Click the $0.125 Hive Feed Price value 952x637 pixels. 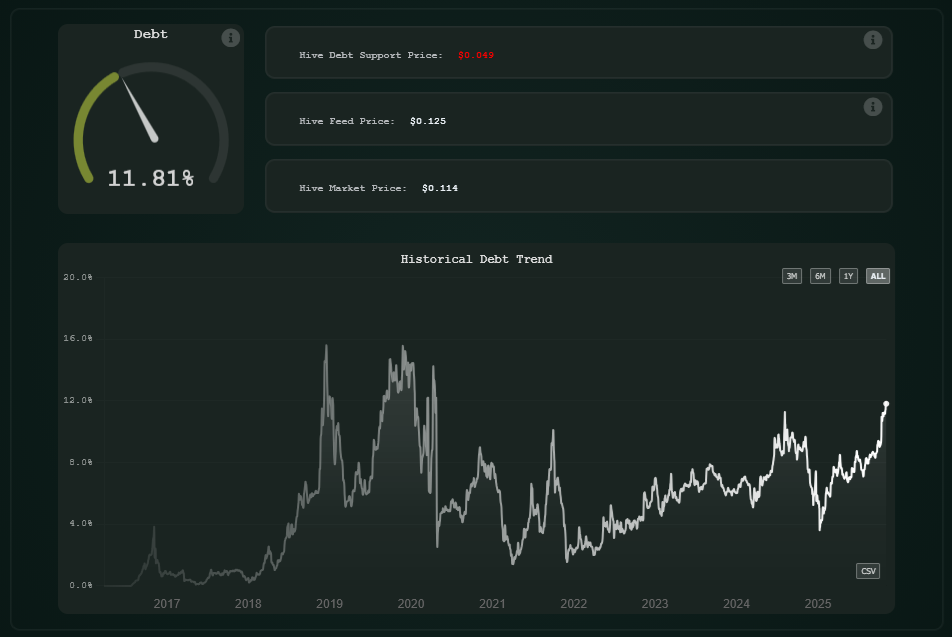click(x=428, y=121)
